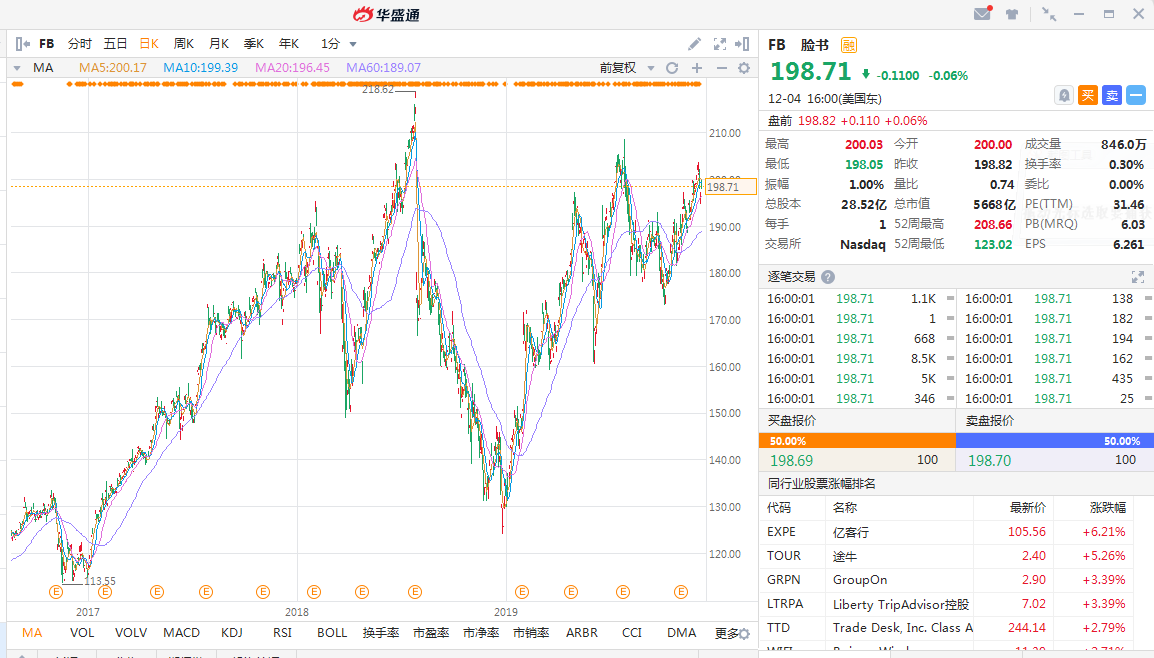Image resolution: width=1154 pixels, height=658 pixels.
Task: Switch to the 周K weekly chart tab
Action: click(184, 44)
